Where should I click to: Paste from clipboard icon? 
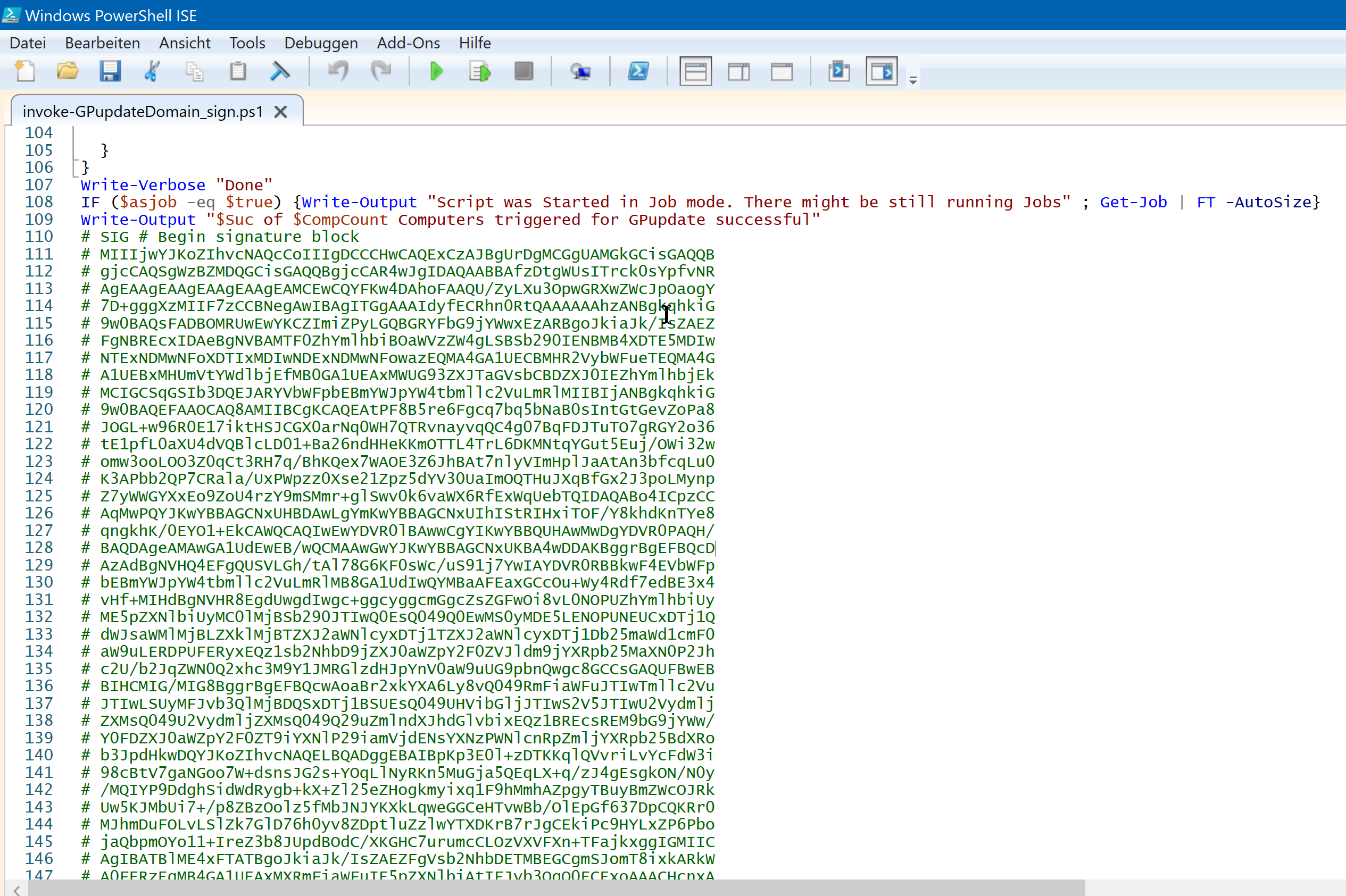[238, 71]
